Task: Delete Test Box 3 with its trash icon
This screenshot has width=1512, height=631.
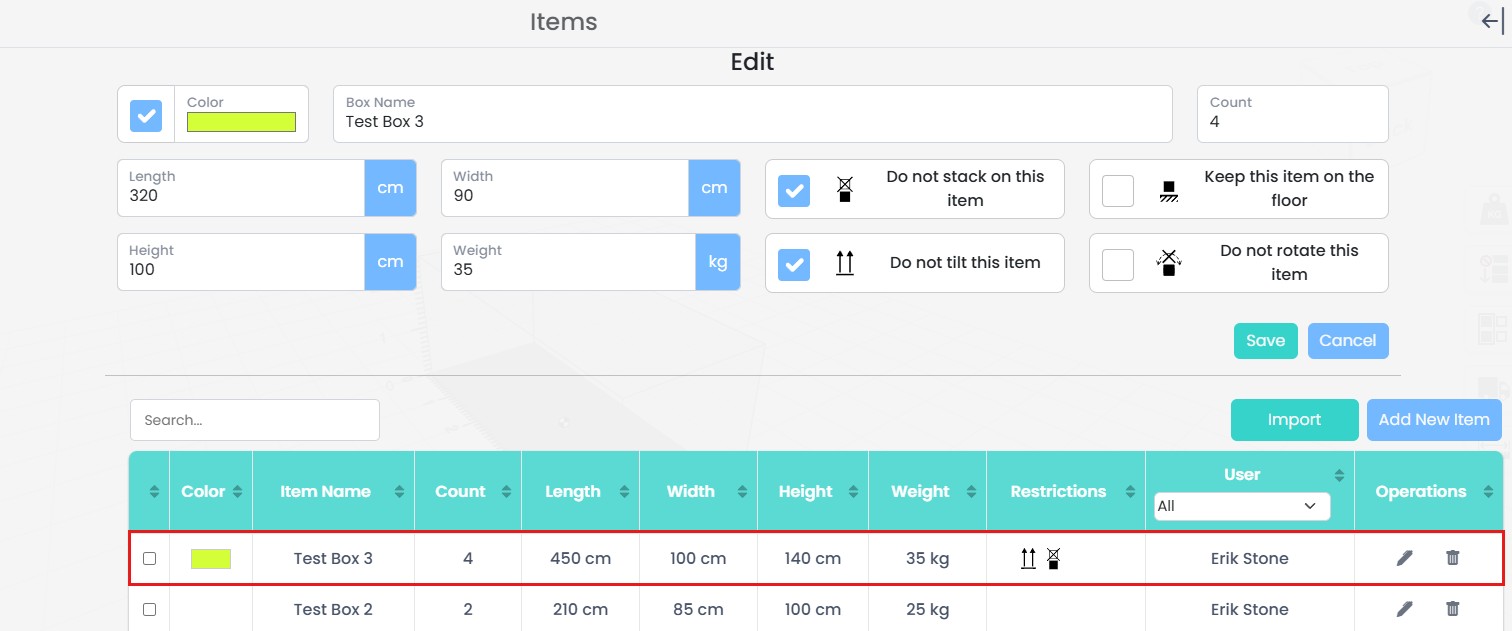Action: click(x=1453, y=558)
